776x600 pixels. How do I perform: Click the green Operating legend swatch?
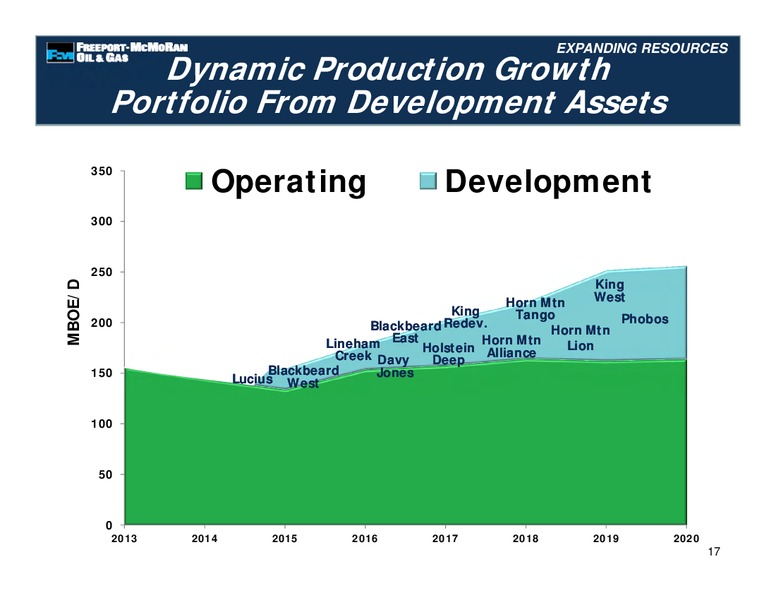click(x=194, y=181)
